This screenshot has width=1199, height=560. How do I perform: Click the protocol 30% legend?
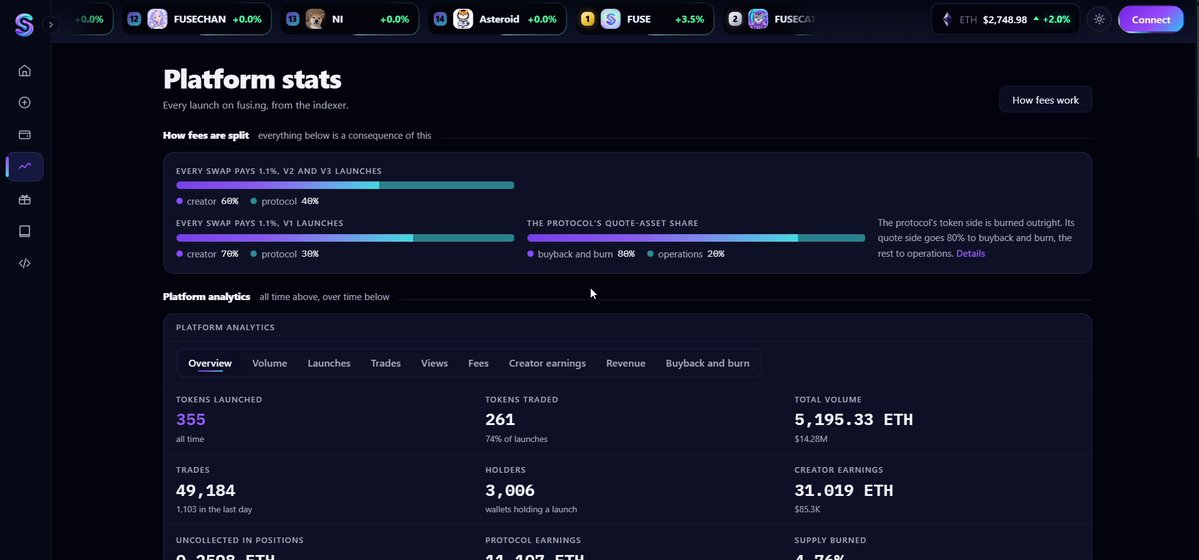[284, 254]
